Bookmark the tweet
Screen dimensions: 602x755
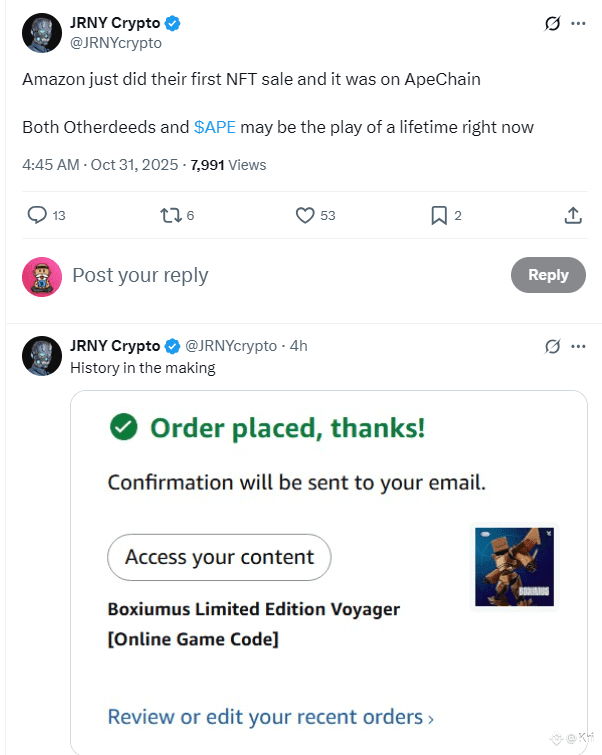tap(439, 215)
